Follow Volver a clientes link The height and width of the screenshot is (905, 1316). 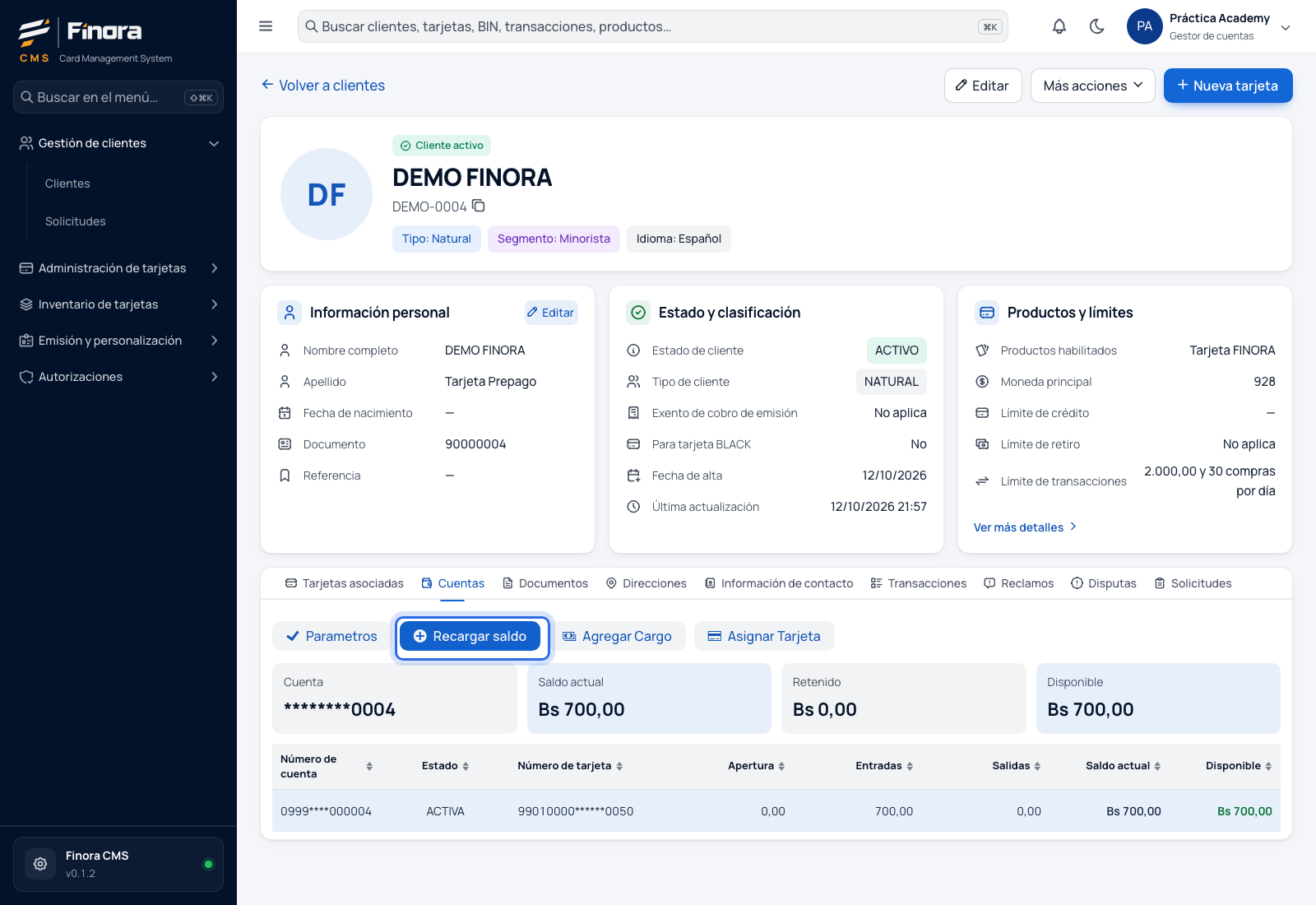click(x=323, y=86)
